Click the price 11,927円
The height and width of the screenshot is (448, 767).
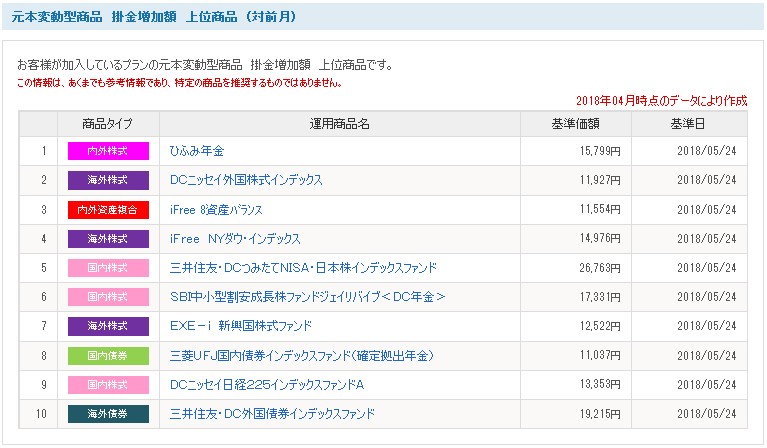(600, 180)
